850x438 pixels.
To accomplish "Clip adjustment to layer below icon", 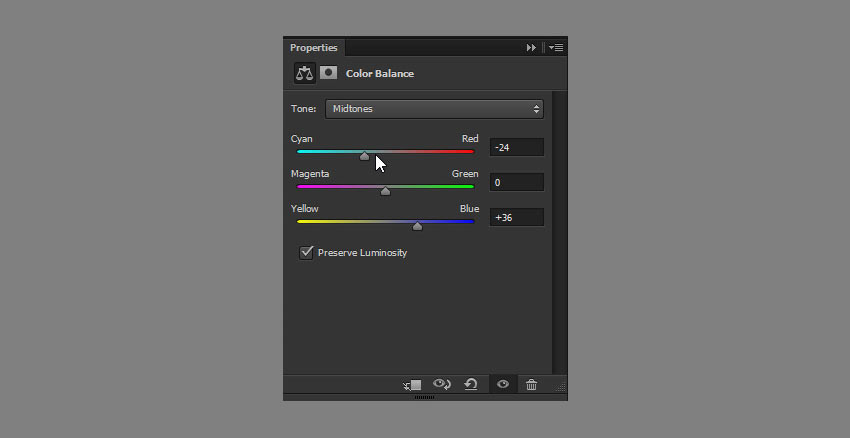I will point(413,385).
